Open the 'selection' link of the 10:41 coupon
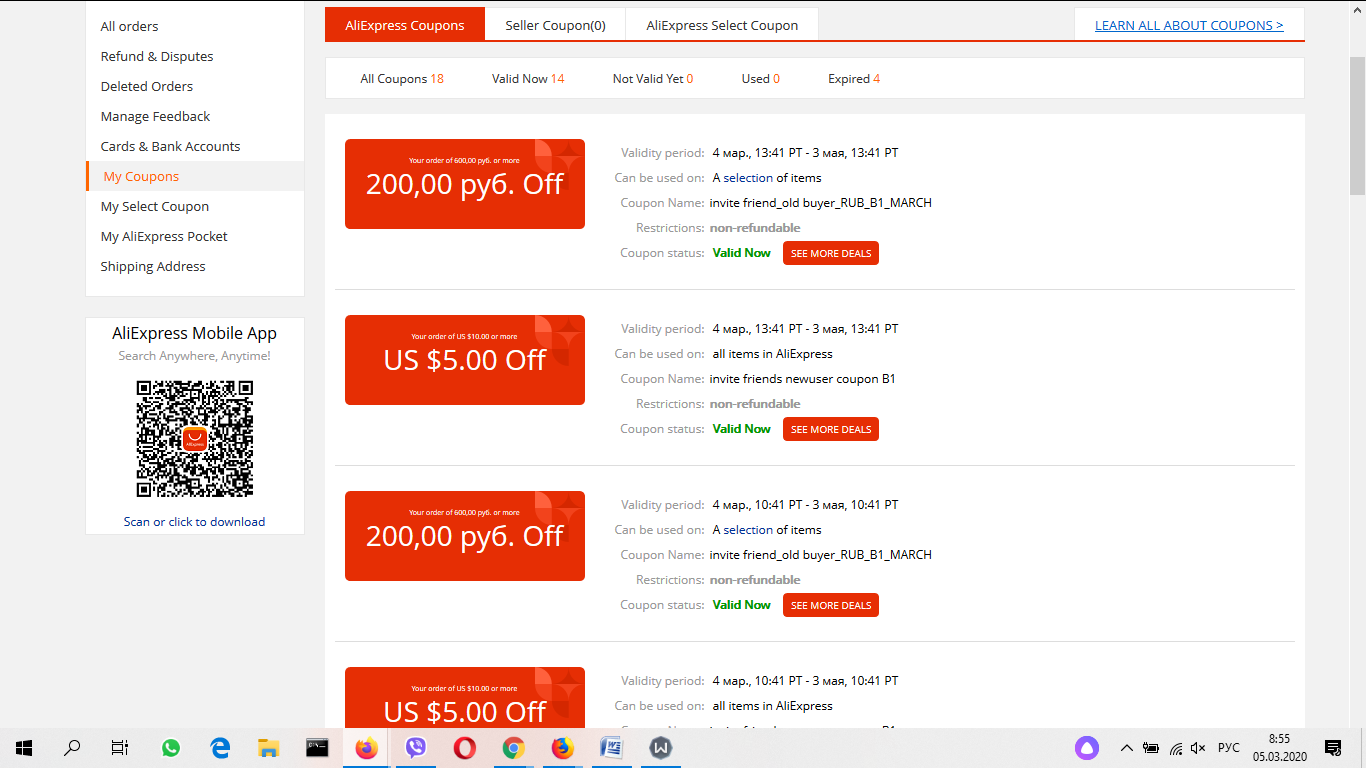The height and width of the screenshot is (768, 1366). point(748,530)
